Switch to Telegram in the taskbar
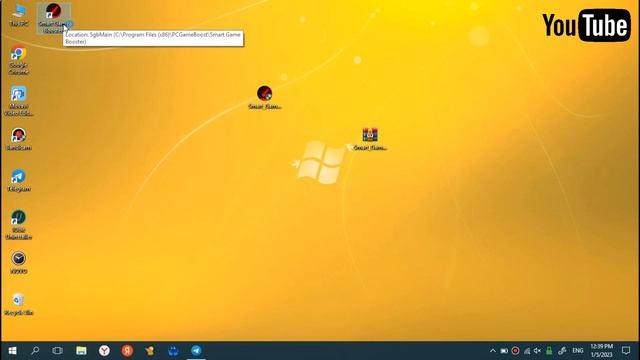This screenshot has height=360, width=640. [196, 351]
